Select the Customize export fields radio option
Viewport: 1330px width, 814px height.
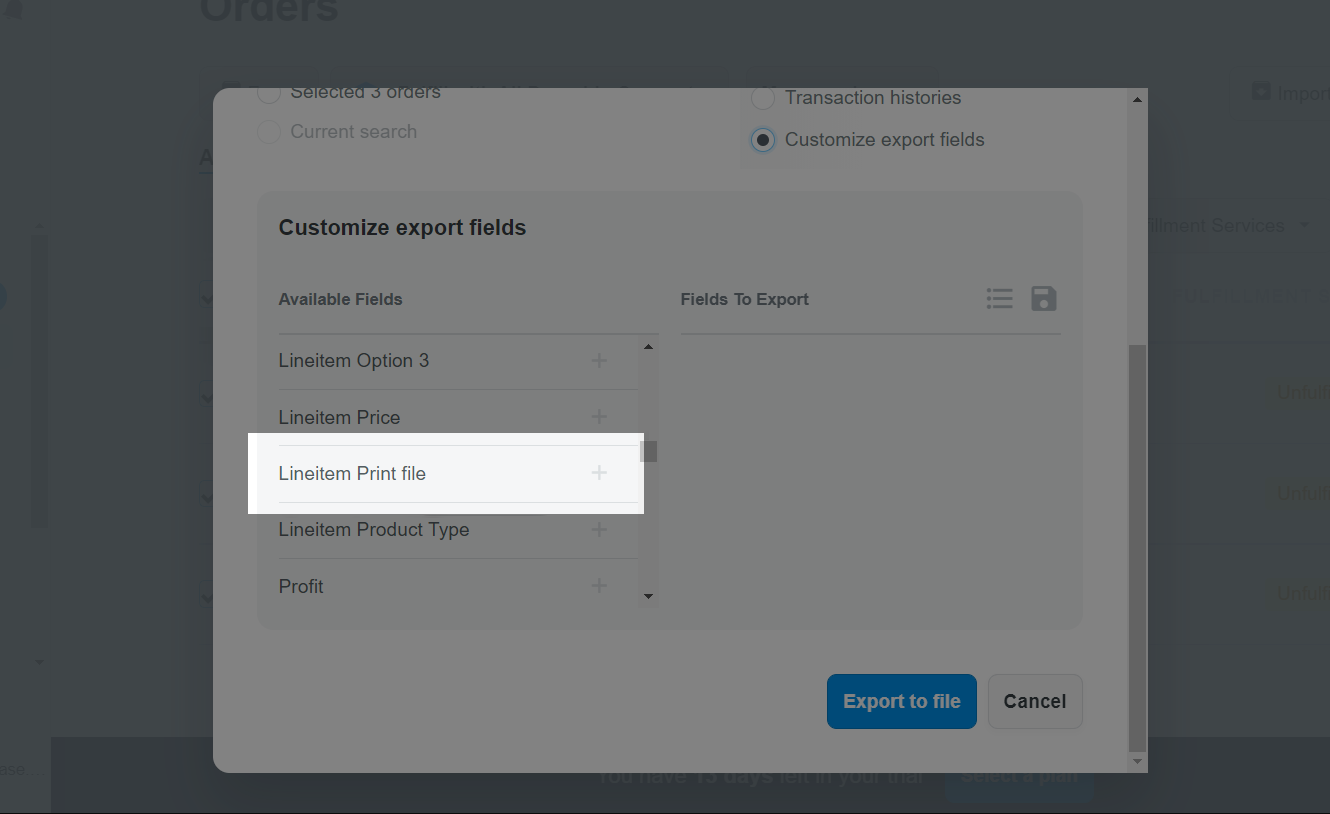763,140
